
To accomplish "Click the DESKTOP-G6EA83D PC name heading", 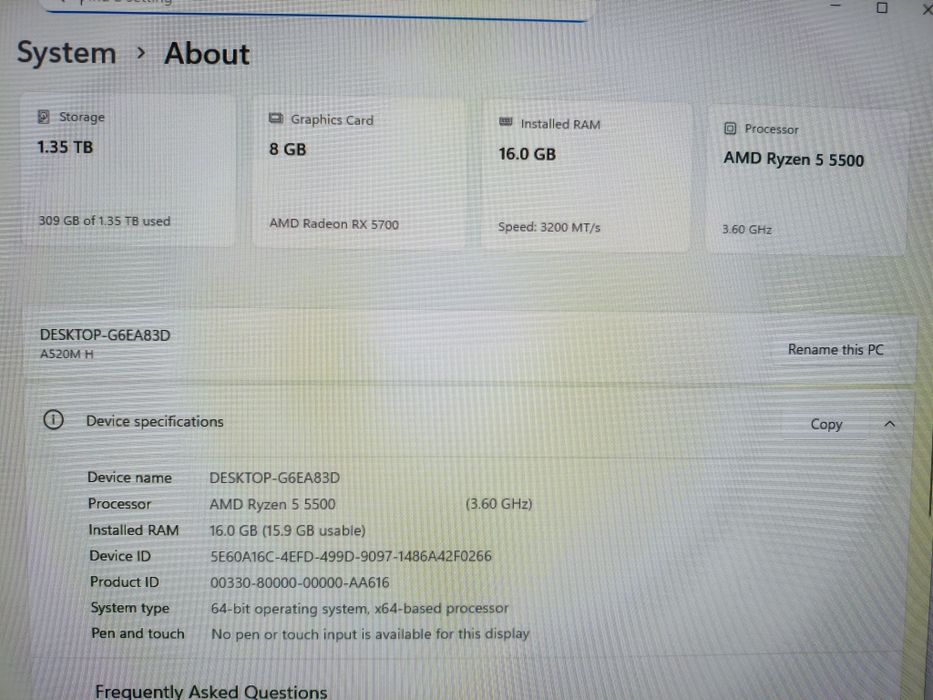I will pyautogui.click(x=105, y=335).
